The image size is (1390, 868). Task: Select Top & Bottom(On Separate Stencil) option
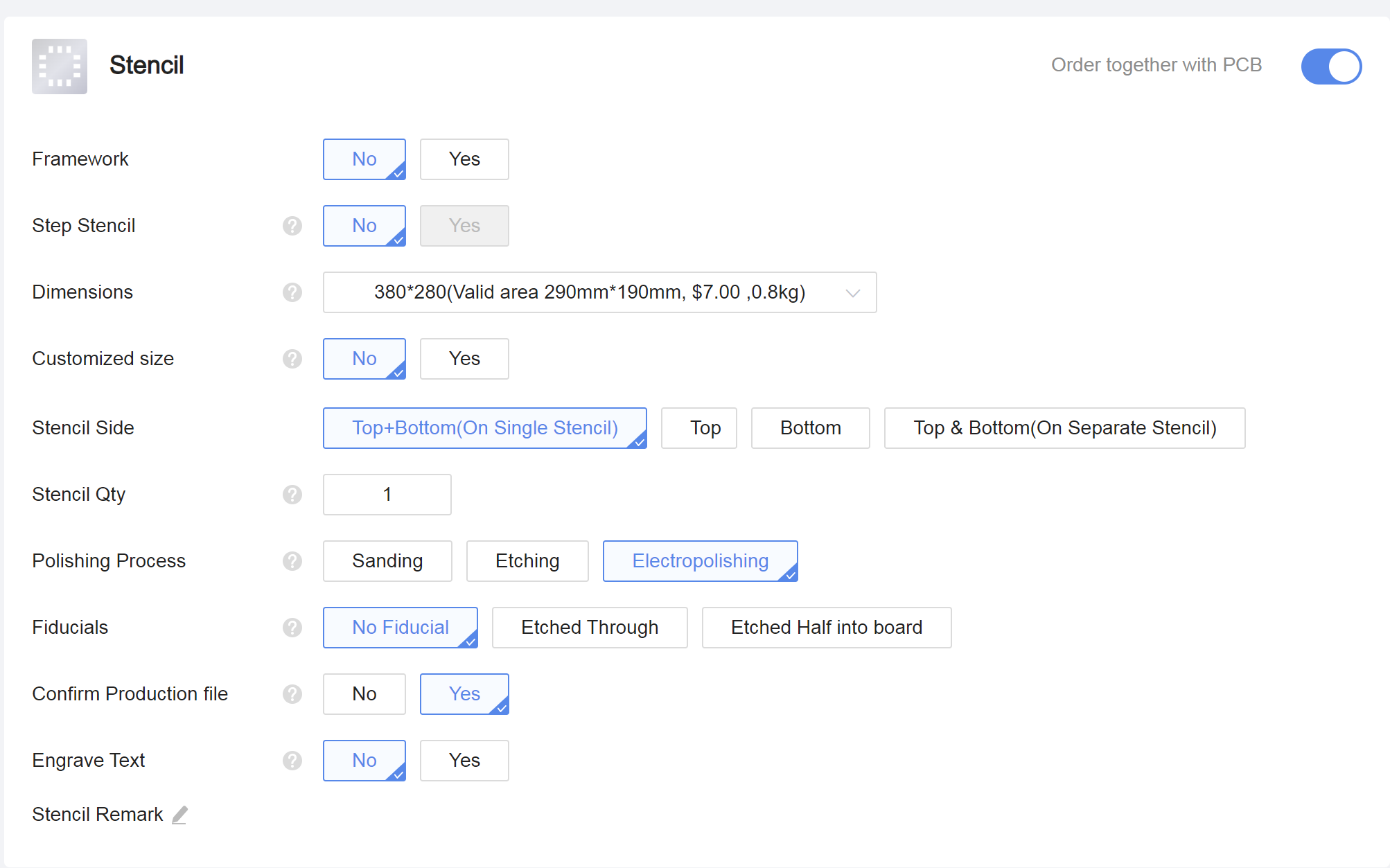point(1064,428)
